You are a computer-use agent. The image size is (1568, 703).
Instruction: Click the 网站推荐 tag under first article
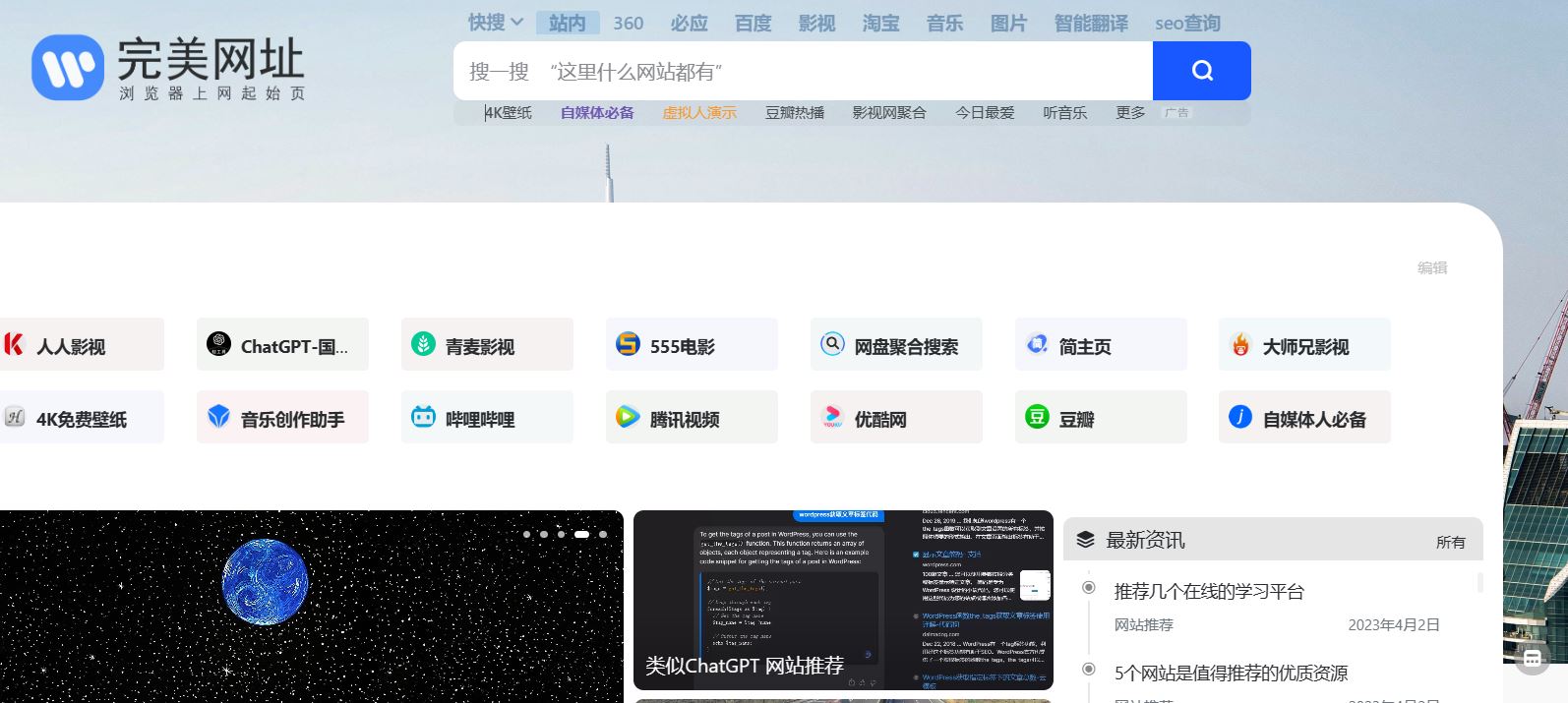point(1143,624)
